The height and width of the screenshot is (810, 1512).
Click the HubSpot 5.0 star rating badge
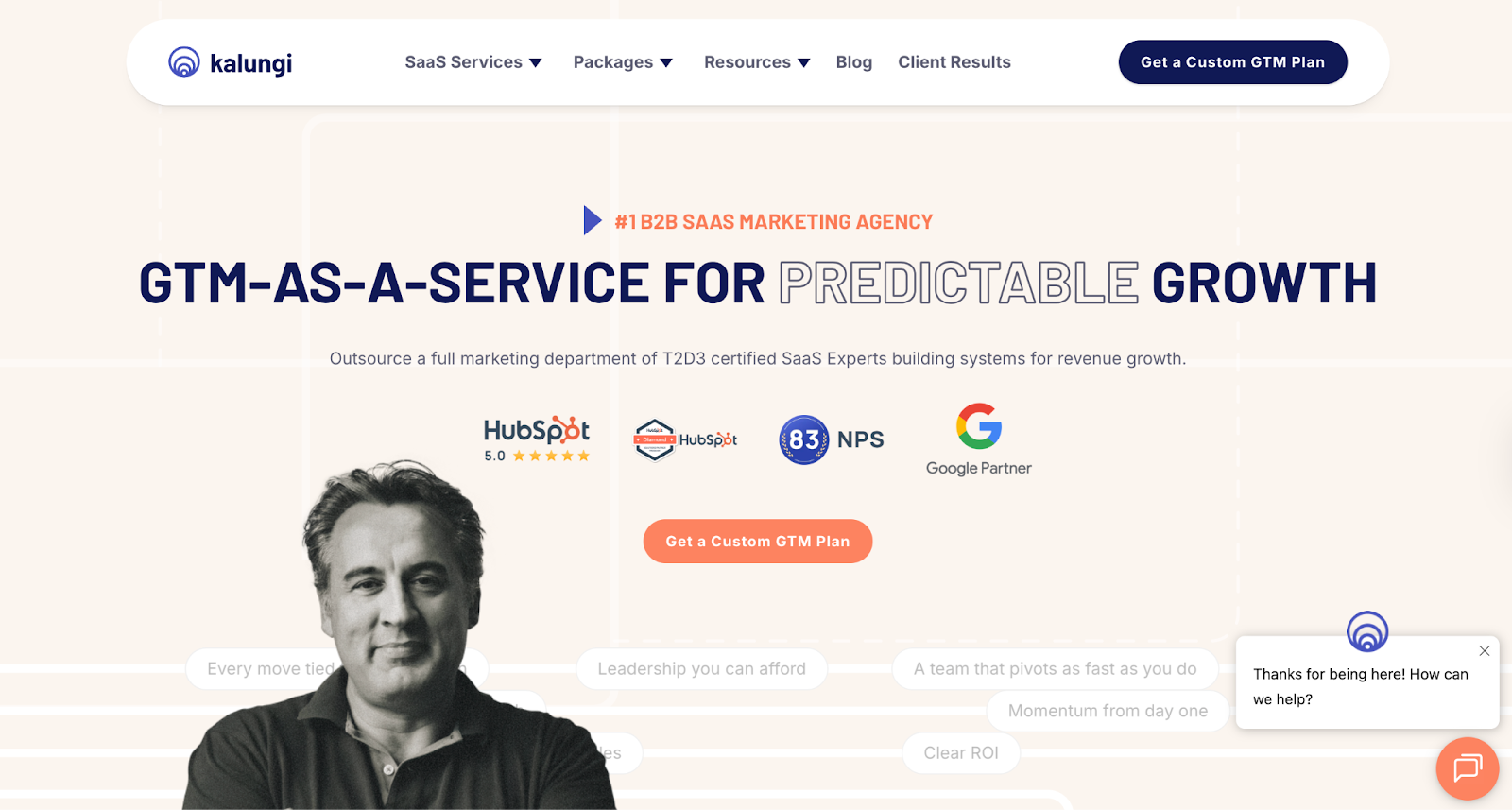click(537, 439)
